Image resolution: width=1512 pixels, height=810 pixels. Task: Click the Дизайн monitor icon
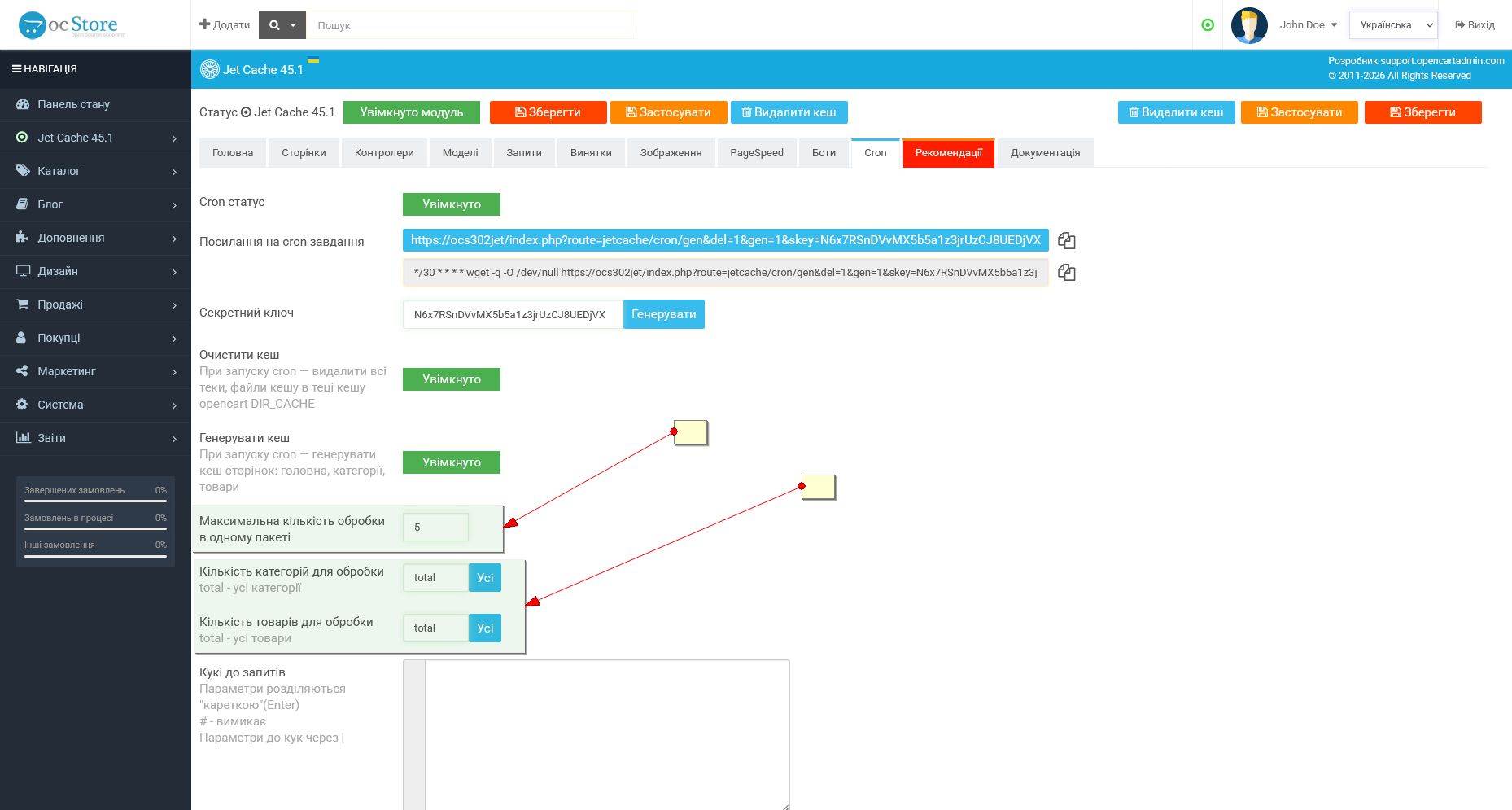(23, 271)
